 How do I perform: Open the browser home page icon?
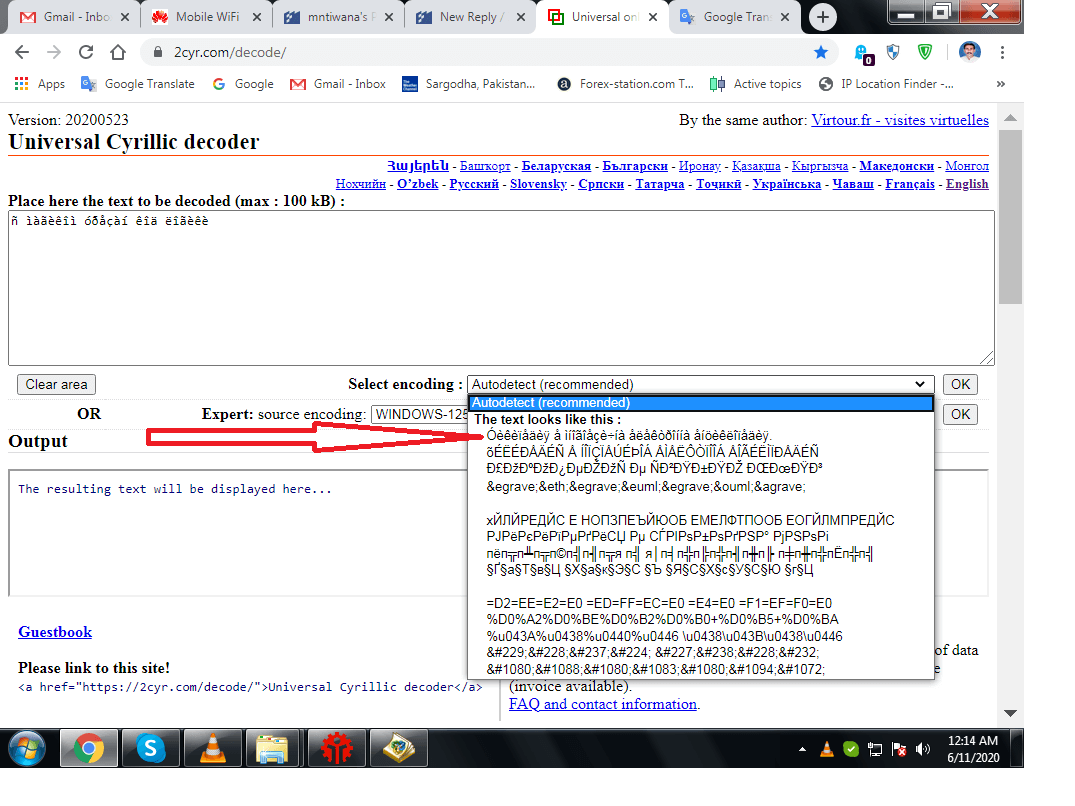pyautogui.click(x=118, y=52)
